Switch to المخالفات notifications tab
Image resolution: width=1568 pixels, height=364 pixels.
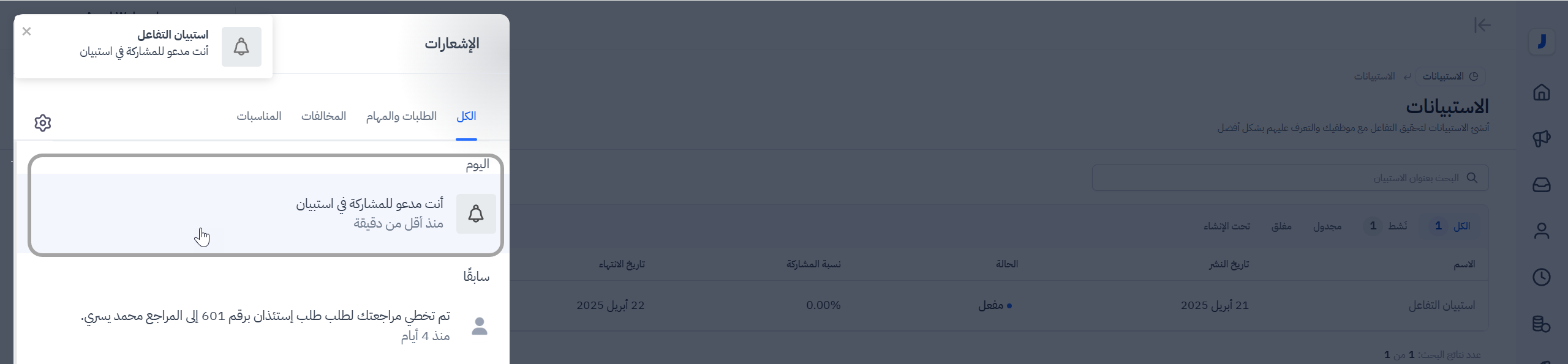click(x=323, y=116)
